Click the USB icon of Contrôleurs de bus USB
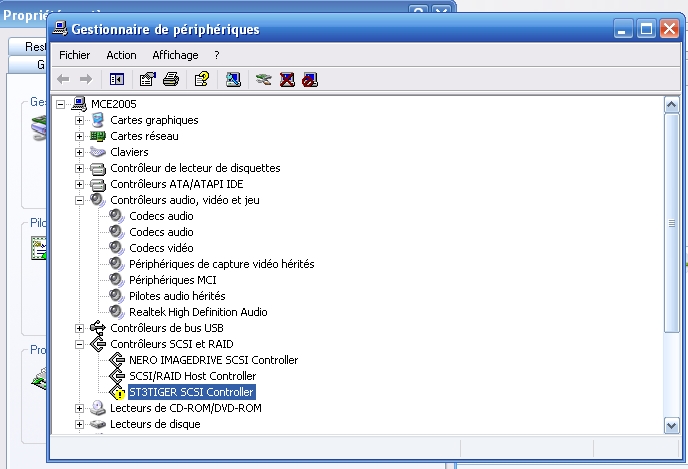Screen dimensions: 688x469 pos(98,328)
